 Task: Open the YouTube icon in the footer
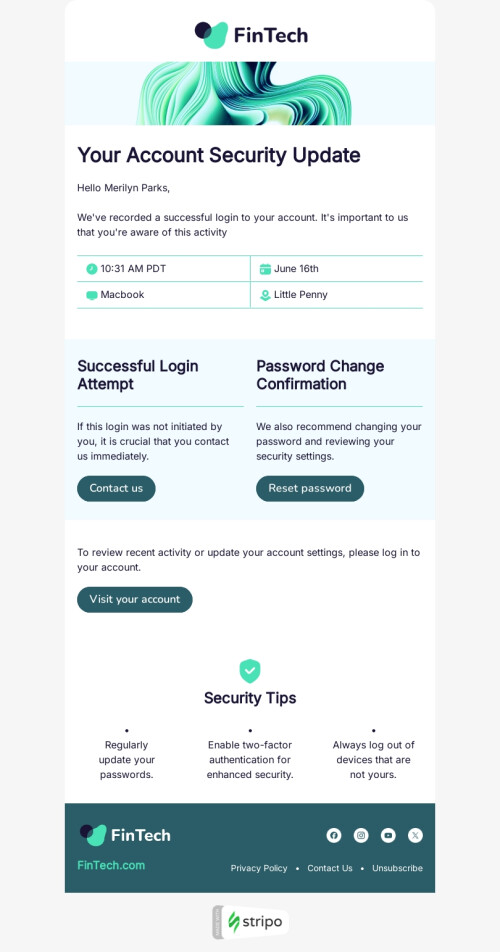pyautogui.click(x=388, y=835)
